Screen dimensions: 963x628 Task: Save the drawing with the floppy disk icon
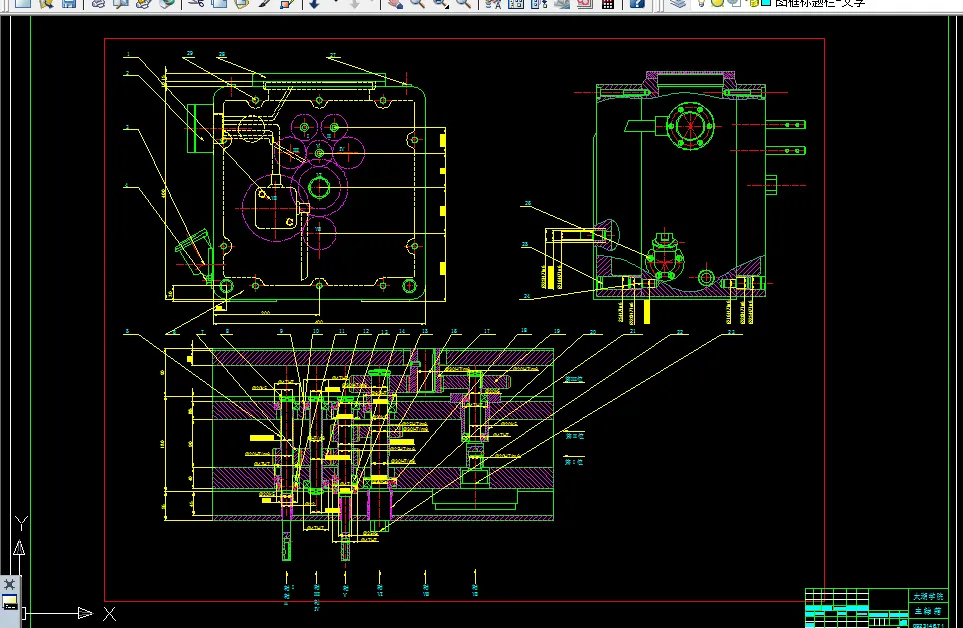click(69, 3)
